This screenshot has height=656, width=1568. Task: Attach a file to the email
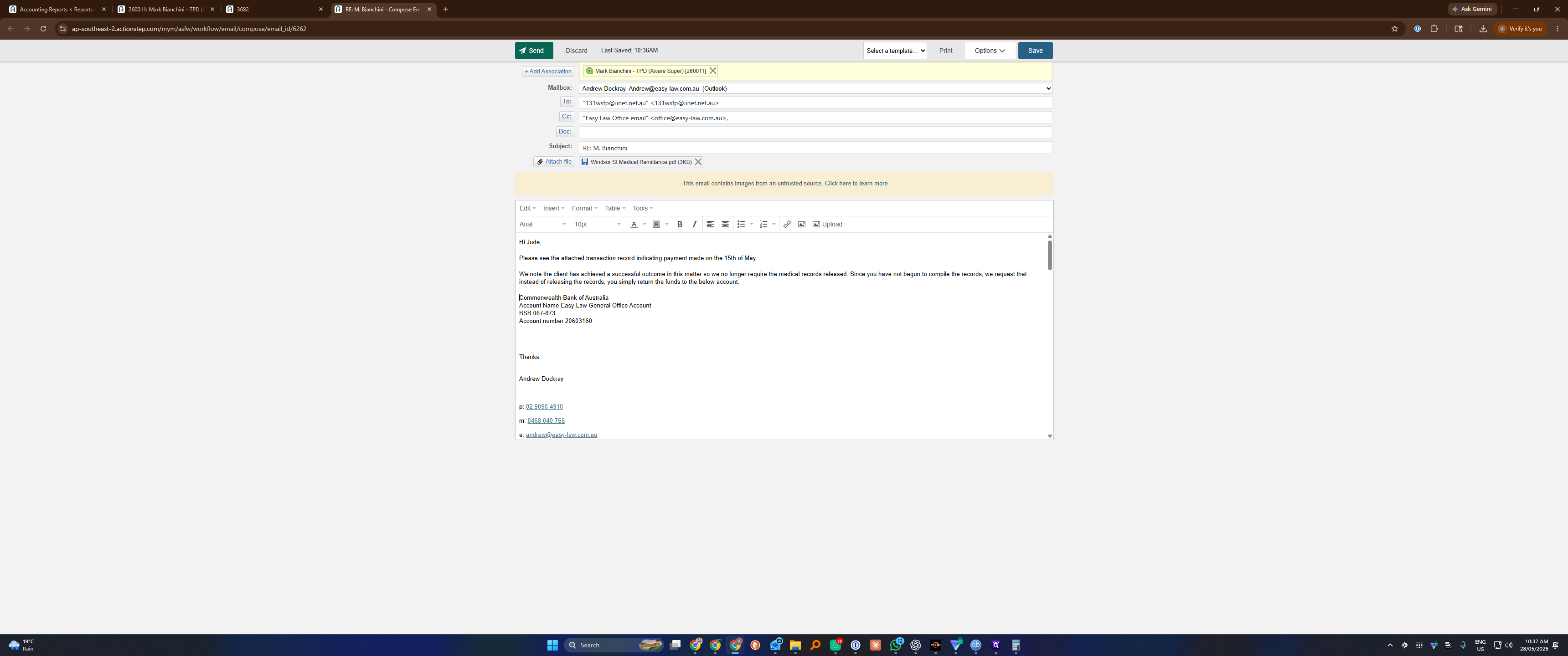554,162
